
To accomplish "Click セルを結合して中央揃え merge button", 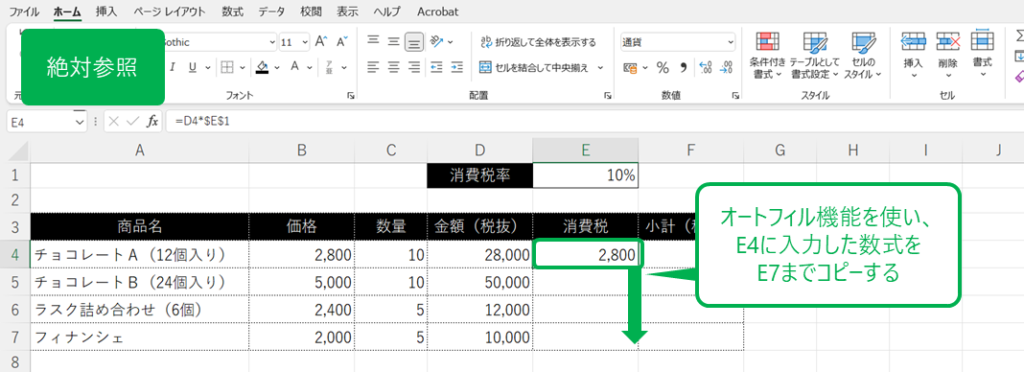I will point(534,67).
